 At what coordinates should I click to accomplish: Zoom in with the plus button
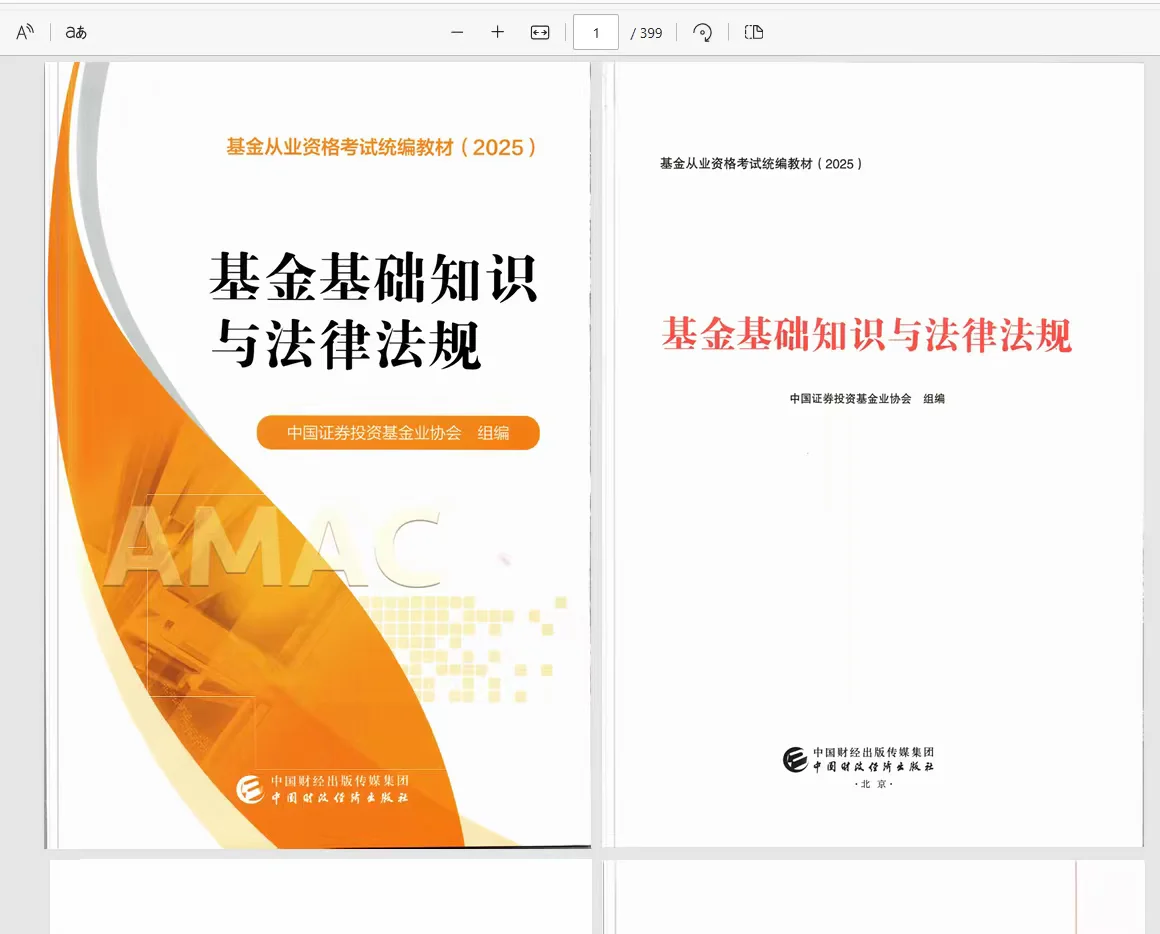[x=498, y=32]
